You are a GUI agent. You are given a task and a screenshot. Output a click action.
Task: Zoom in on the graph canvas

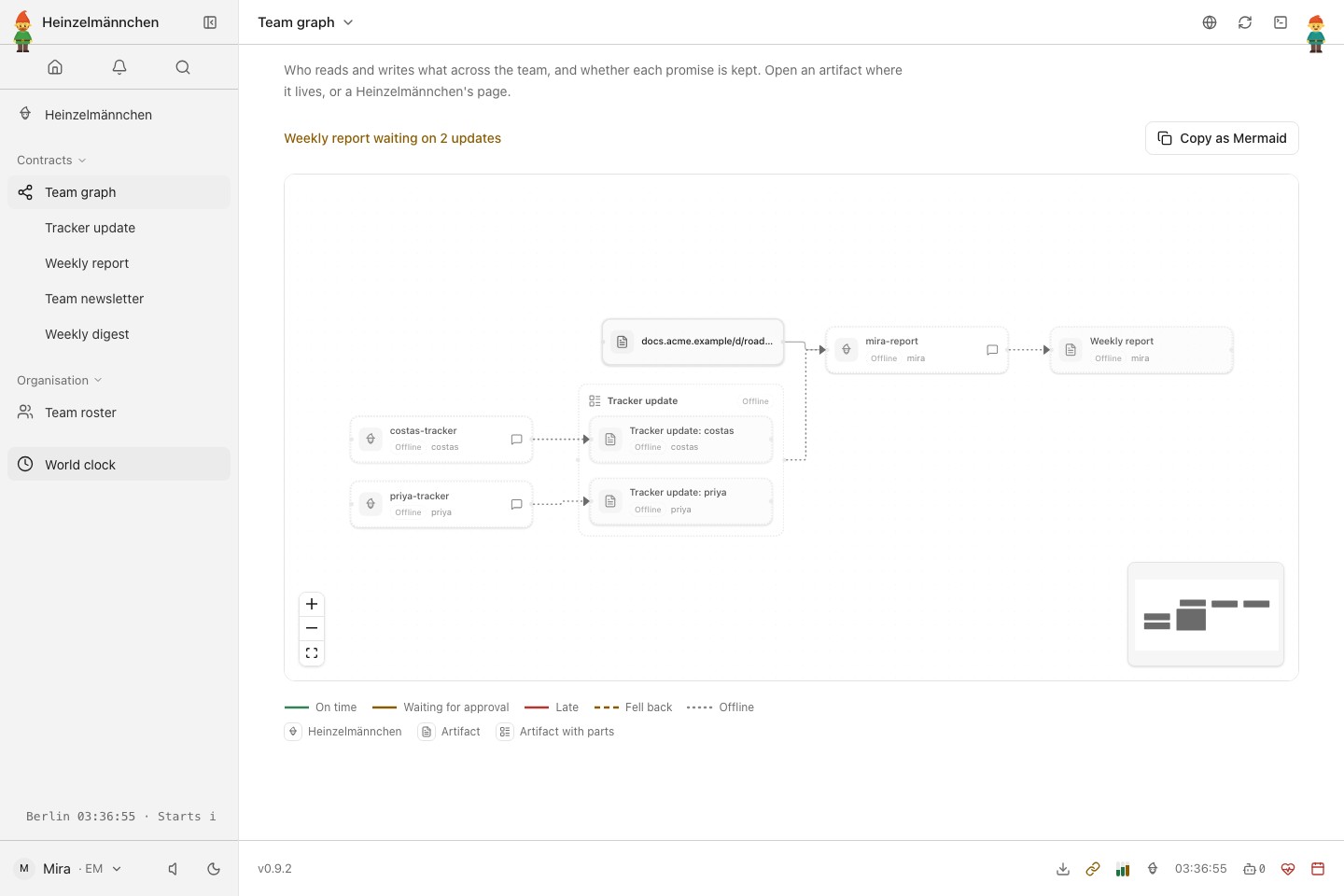312,604
